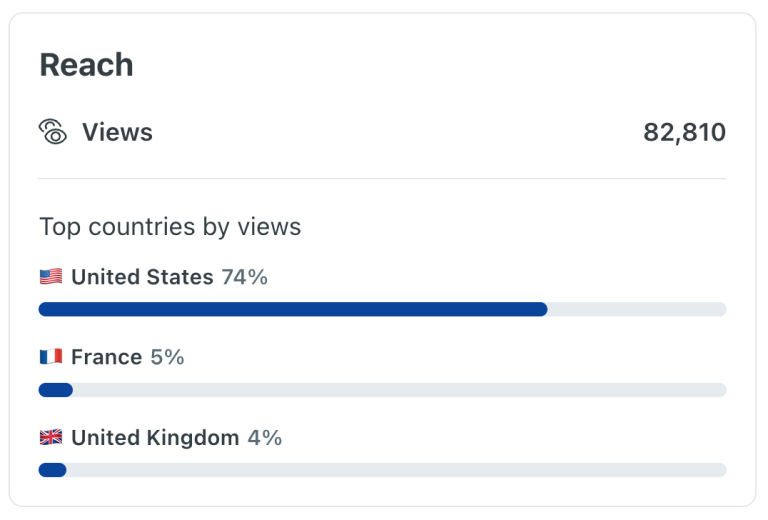Viewport: 768px width, 520px height.
Task: Click the France flag icon
Action: click(50, 357)
